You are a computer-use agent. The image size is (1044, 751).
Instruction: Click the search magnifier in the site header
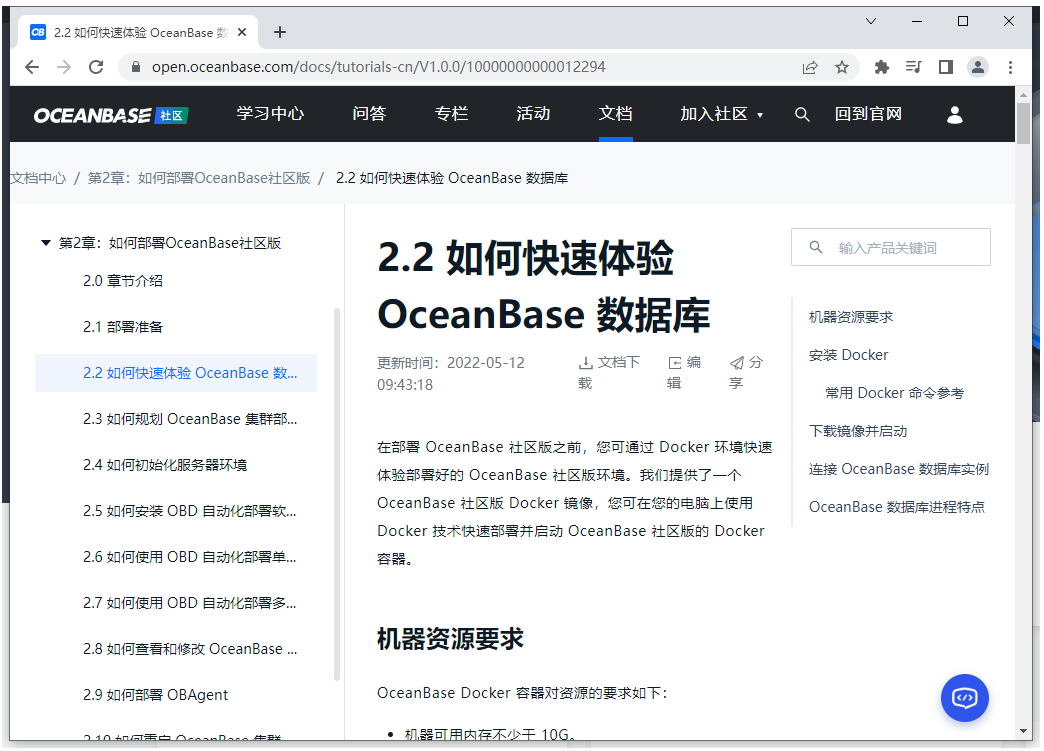(x=802, y=115)
